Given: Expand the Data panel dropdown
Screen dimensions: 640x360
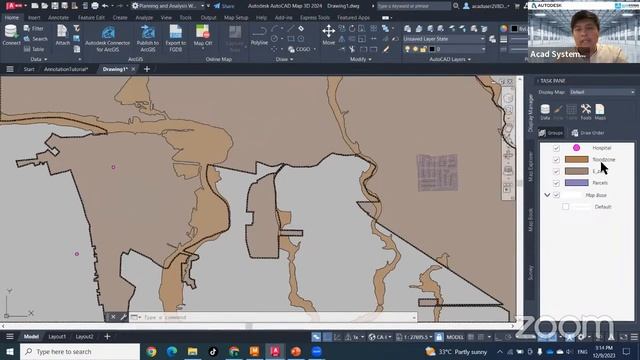Looking at the screenshot, I should tap(39, 59).
